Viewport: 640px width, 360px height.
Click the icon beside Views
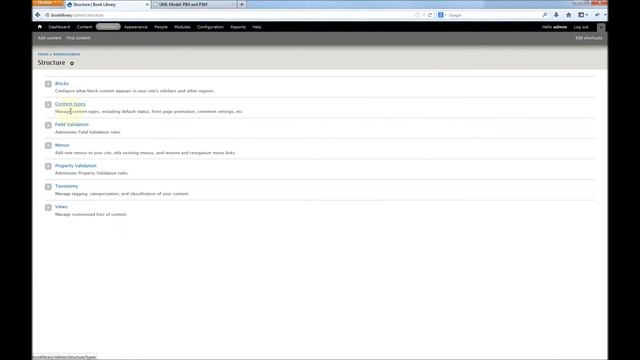click(x=48, y=207)
